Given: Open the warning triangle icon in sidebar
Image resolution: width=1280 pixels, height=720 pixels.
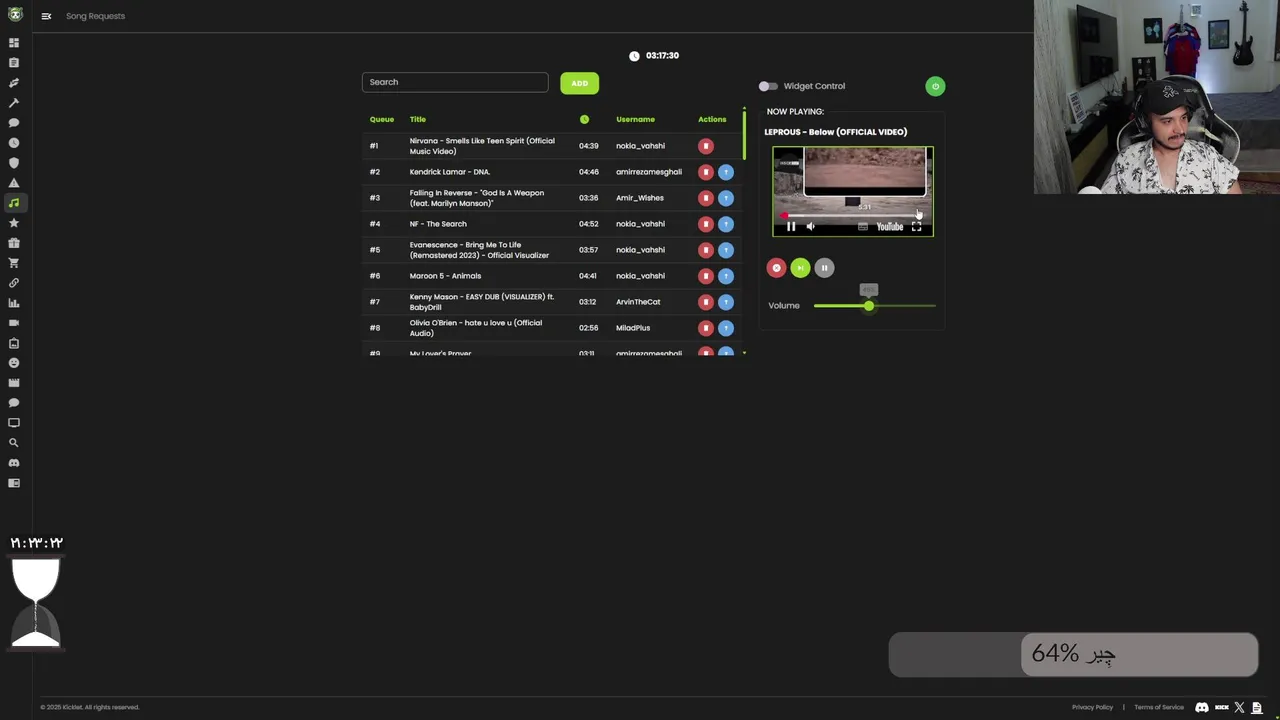Looking at the screenshot, I should (x=14, y=183).
